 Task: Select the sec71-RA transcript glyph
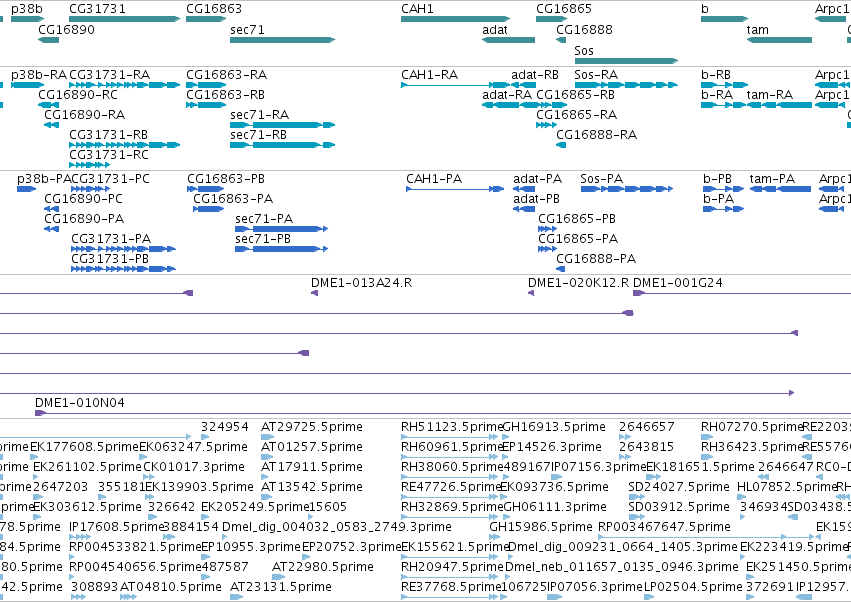(283, 125)
